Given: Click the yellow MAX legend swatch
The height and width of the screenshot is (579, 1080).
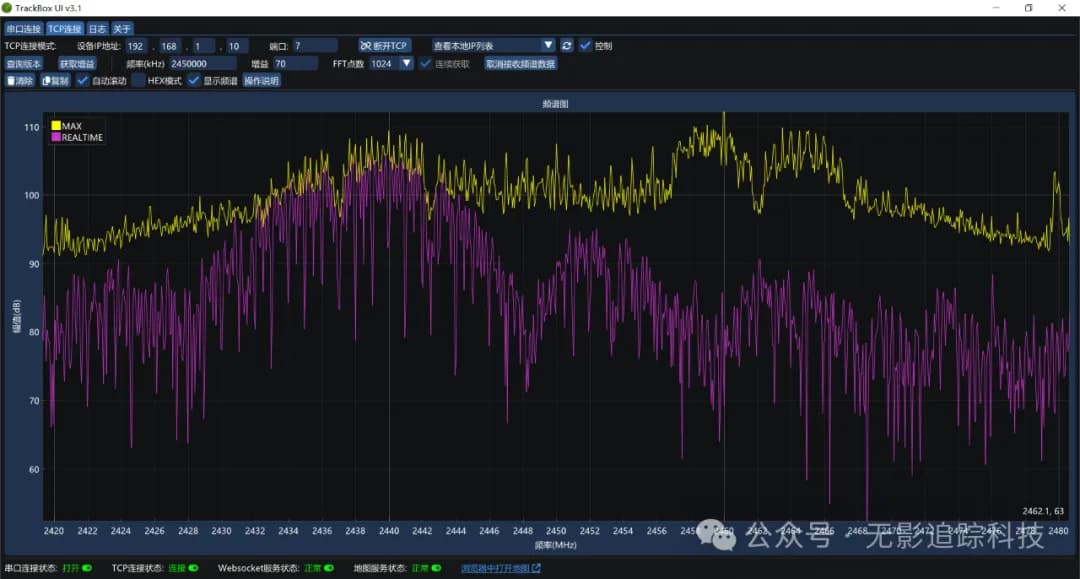Looking at the screenshot, I should [56, 126].
